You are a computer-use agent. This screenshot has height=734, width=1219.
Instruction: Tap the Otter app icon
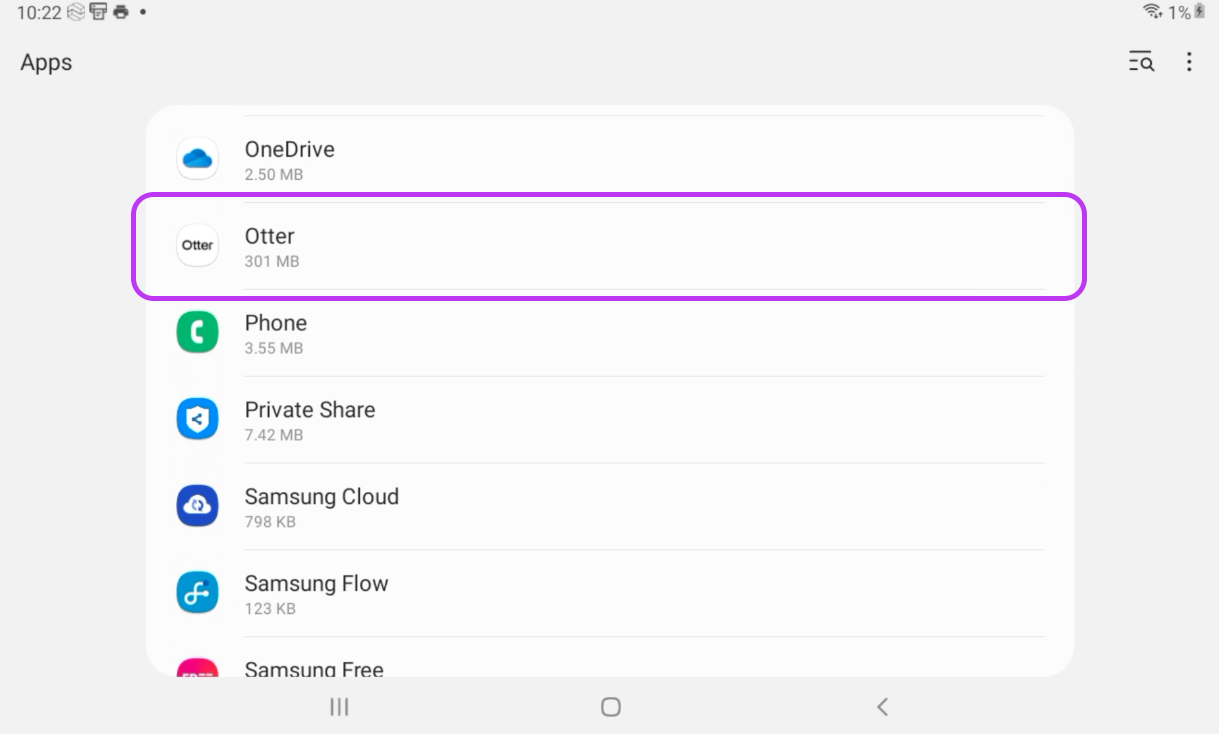198,246
